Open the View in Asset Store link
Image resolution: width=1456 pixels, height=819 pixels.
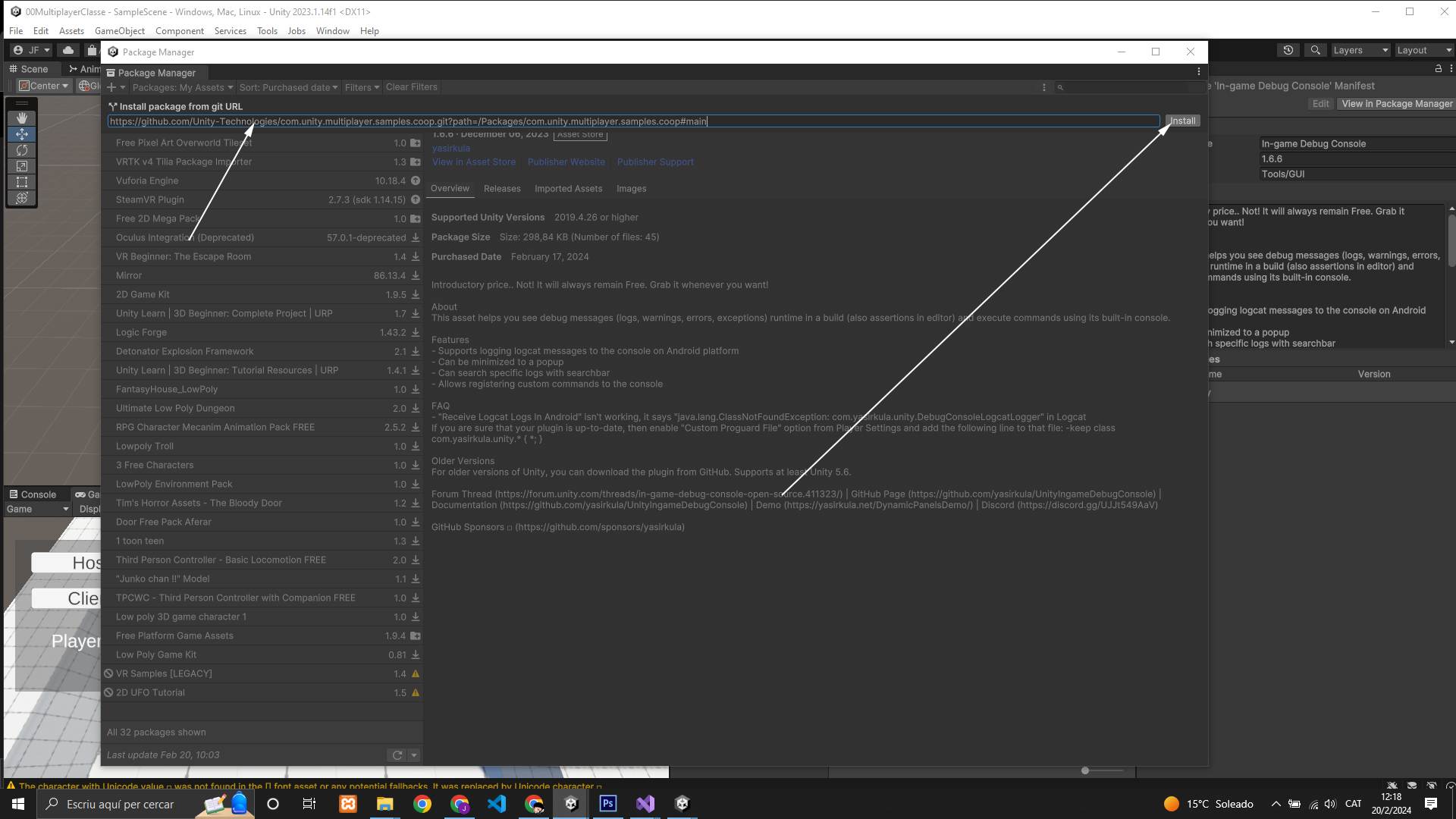click(x=473, y=162)
